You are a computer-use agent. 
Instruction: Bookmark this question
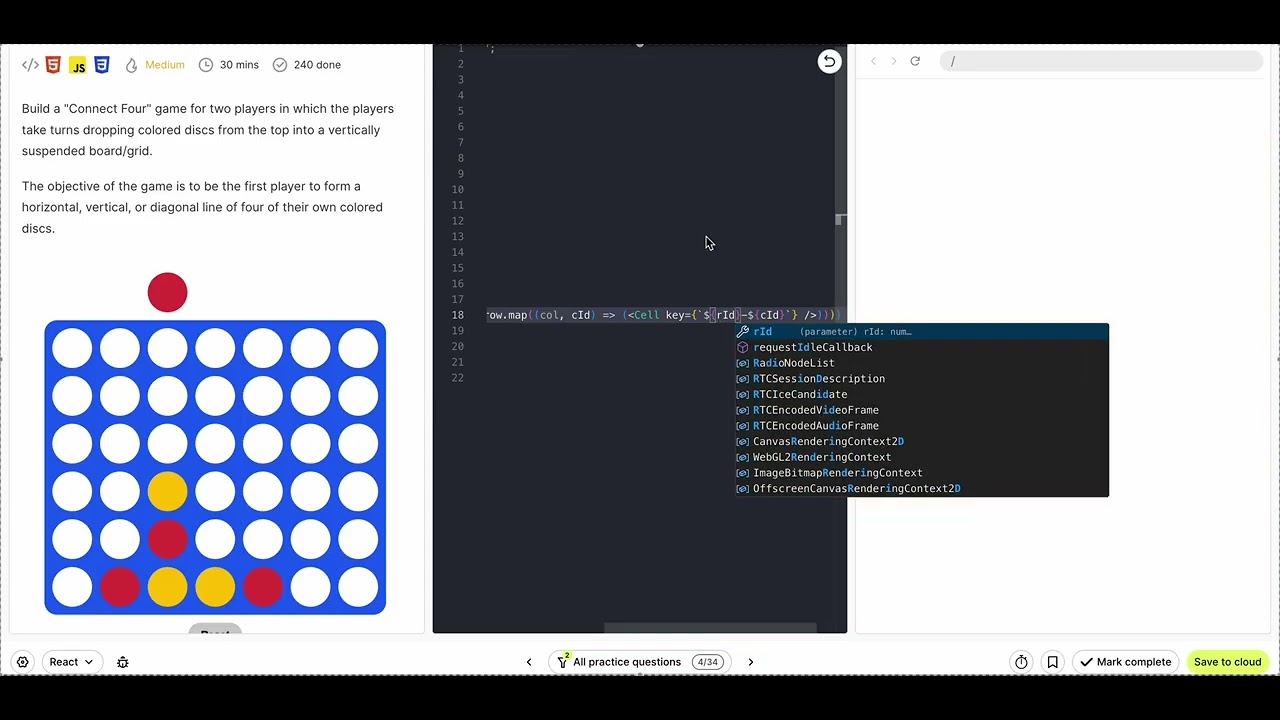(1052, 662)
